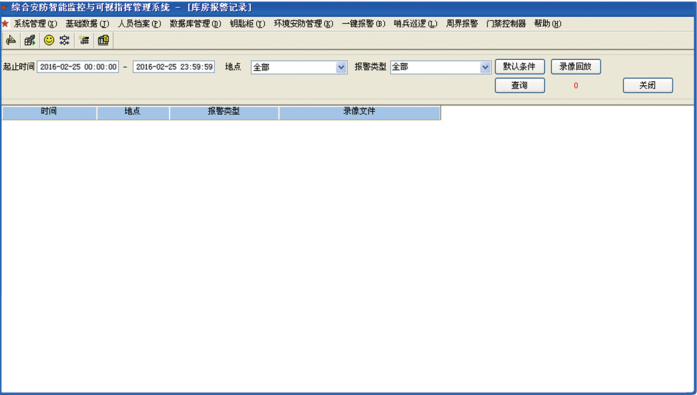
Task: Open the 人员档案 menu
Action: click(139, 24)
